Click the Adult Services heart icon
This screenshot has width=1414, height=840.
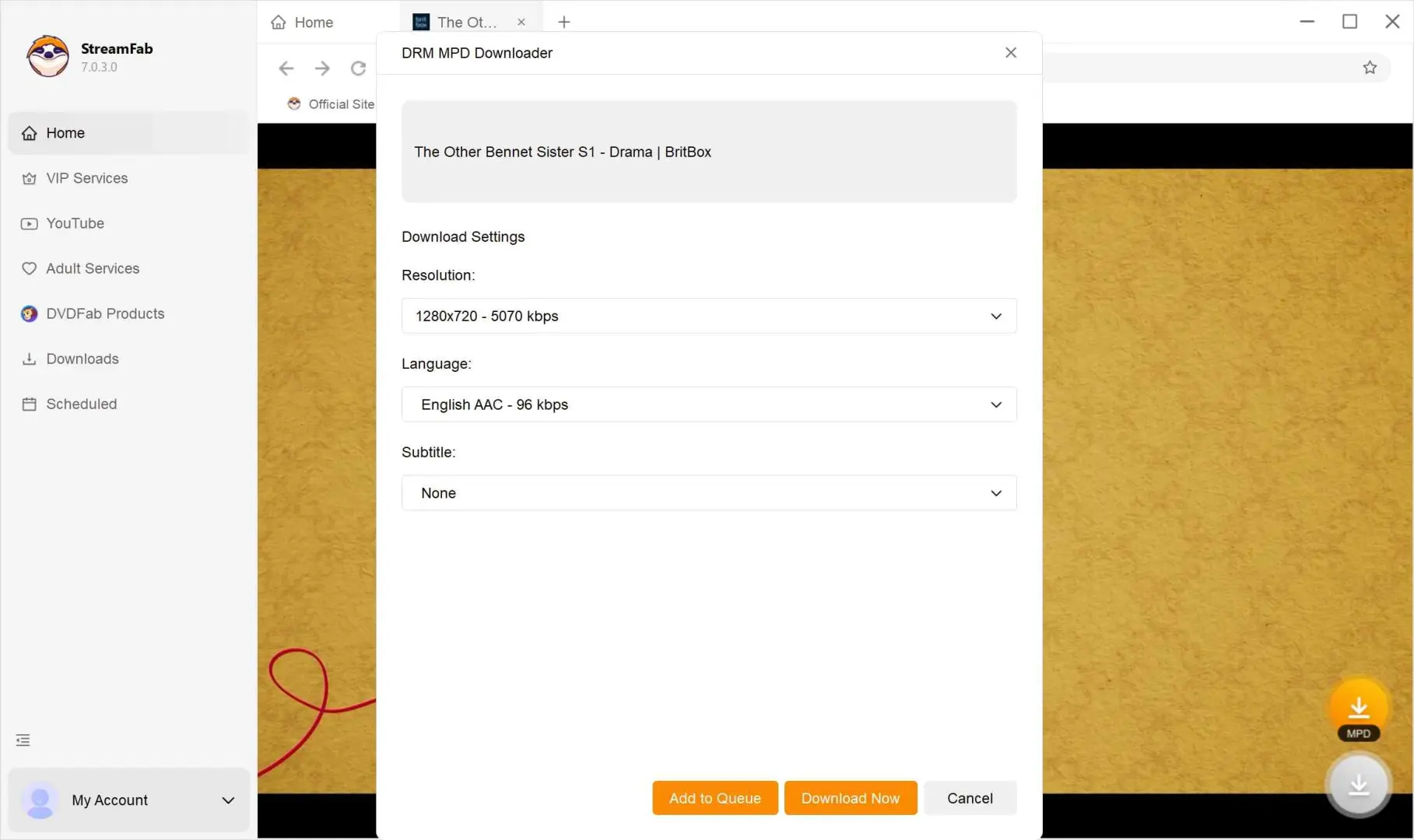coord(29,268)
